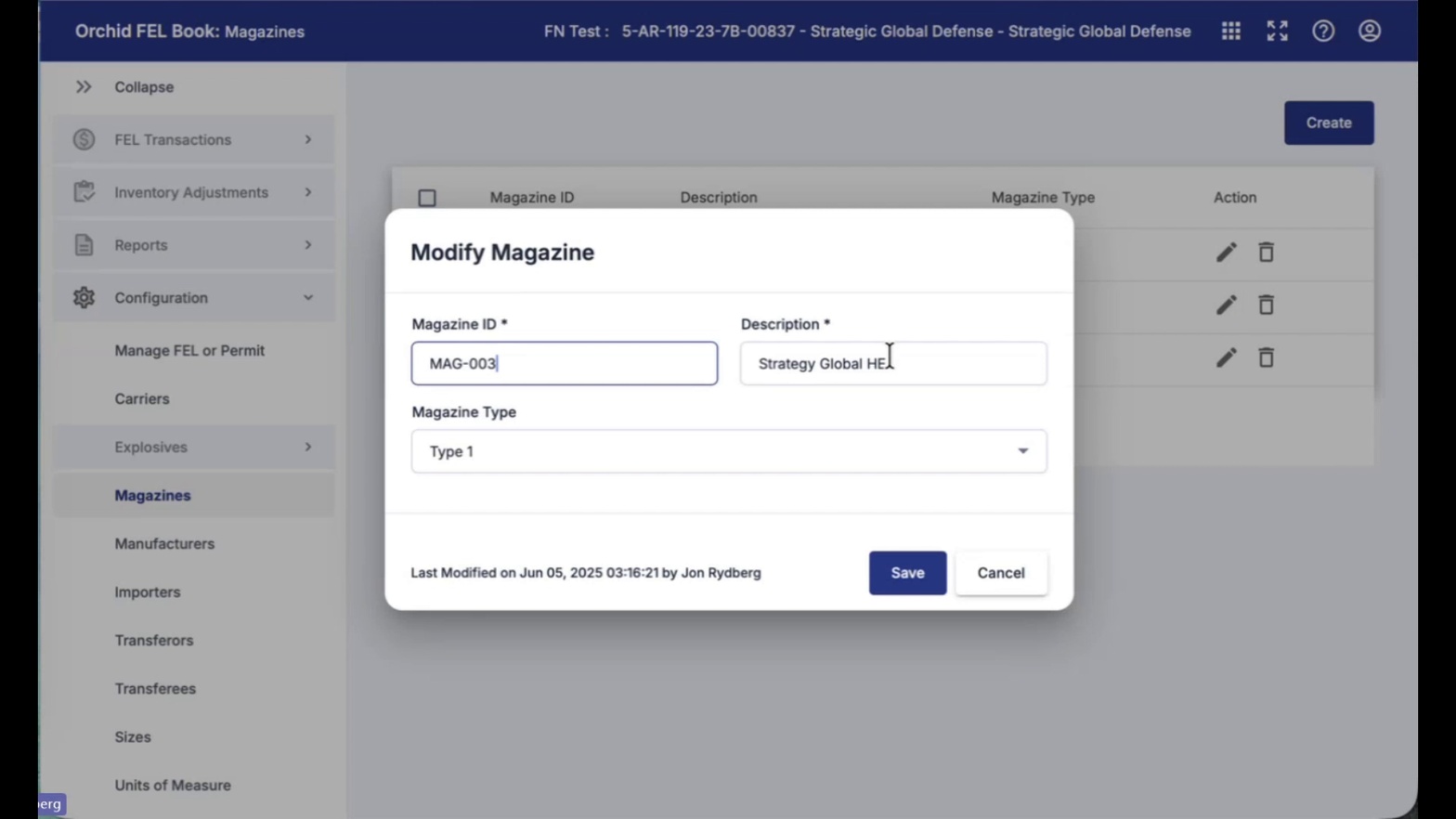1456x819 pixels.
Task: Edit the first magazine row with pencil icon
Action: tap(1226, 252)
